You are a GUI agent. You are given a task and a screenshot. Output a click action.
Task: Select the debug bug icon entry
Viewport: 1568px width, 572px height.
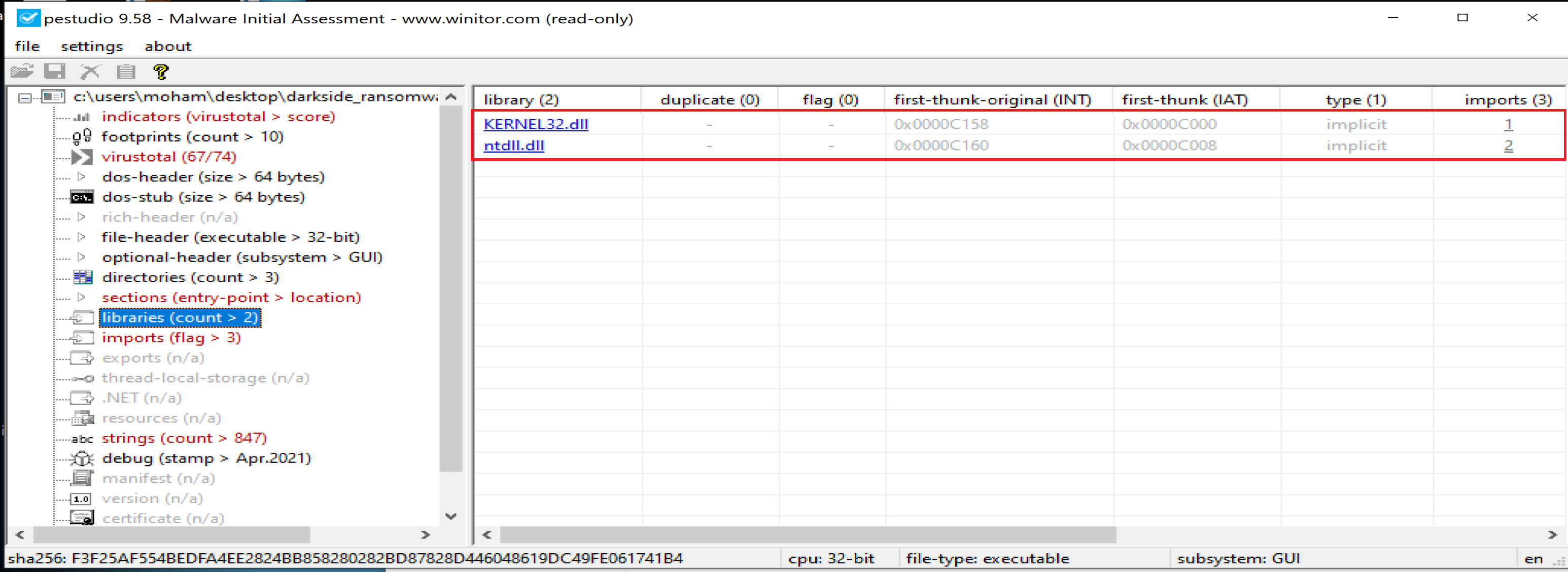click(82, 458)
